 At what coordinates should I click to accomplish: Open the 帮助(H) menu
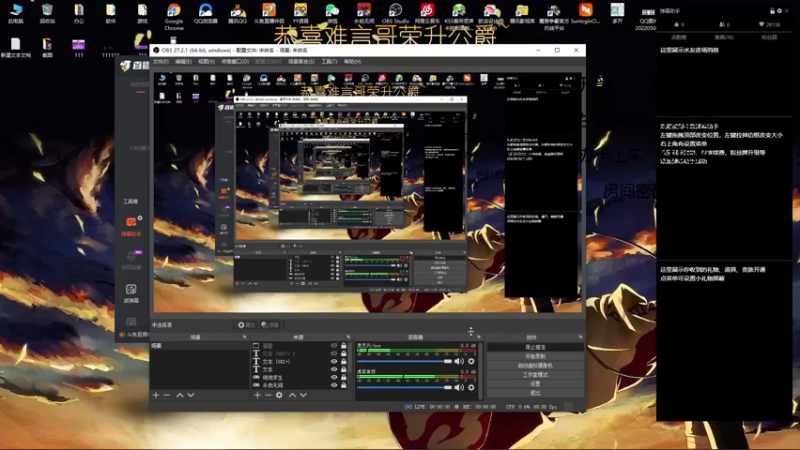click(x=352, y=61)
